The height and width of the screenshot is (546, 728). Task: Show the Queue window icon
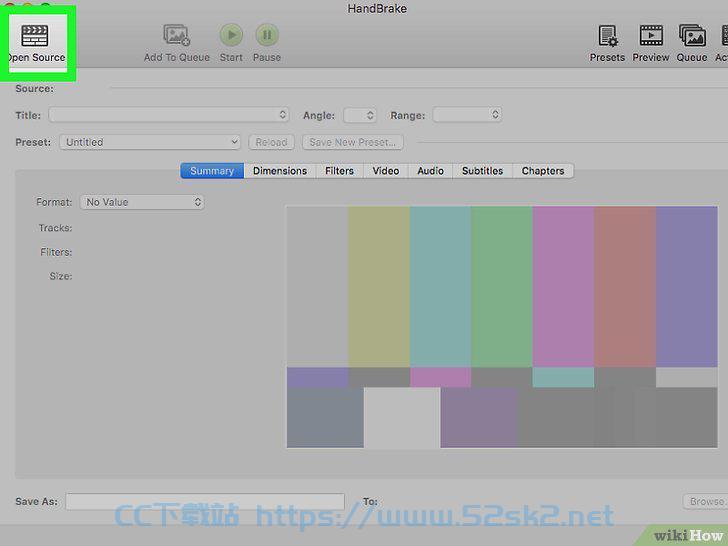[x=692, y=36]
